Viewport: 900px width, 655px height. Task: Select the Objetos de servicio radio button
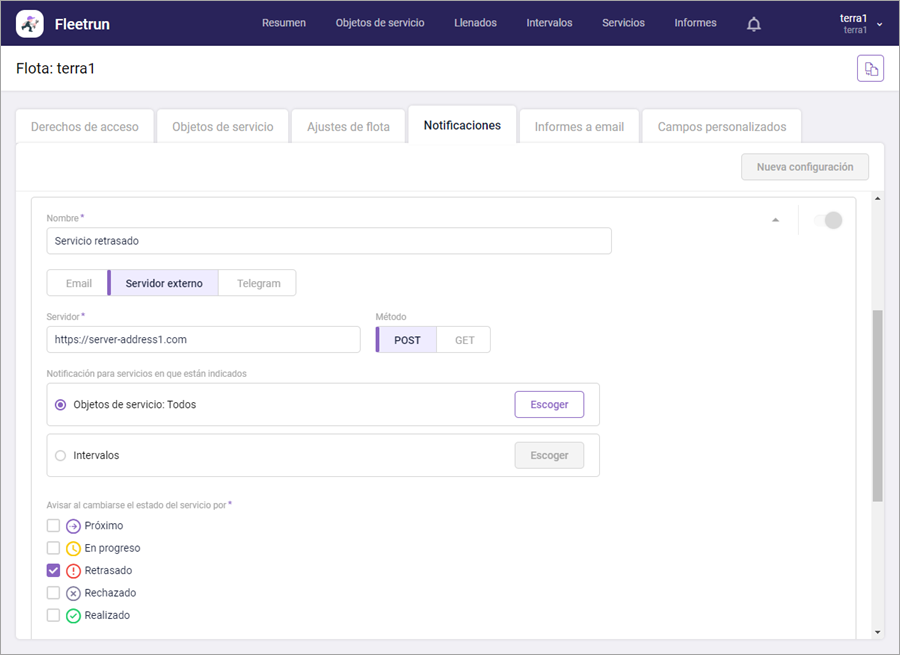pos(60,405)
